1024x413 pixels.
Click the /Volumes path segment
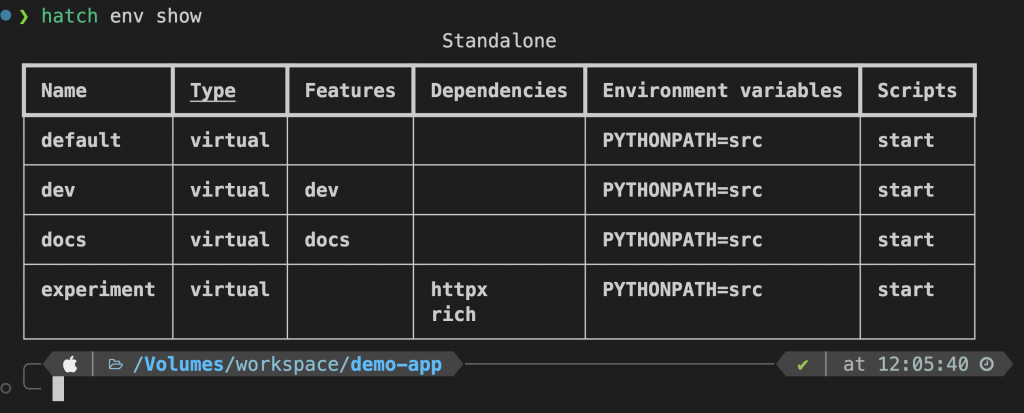point(178,364)
